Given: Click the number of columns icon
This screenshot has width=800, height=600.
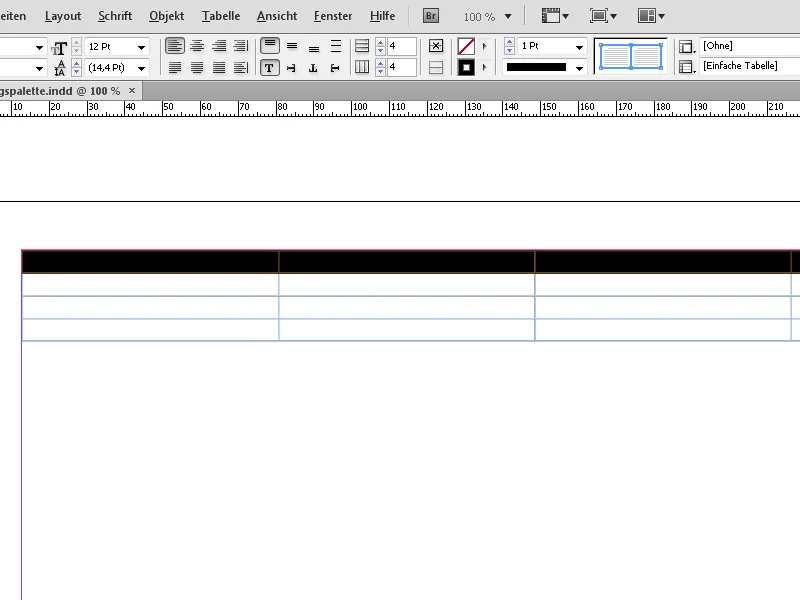Looking at the screenshot, I should coord(362,67).
